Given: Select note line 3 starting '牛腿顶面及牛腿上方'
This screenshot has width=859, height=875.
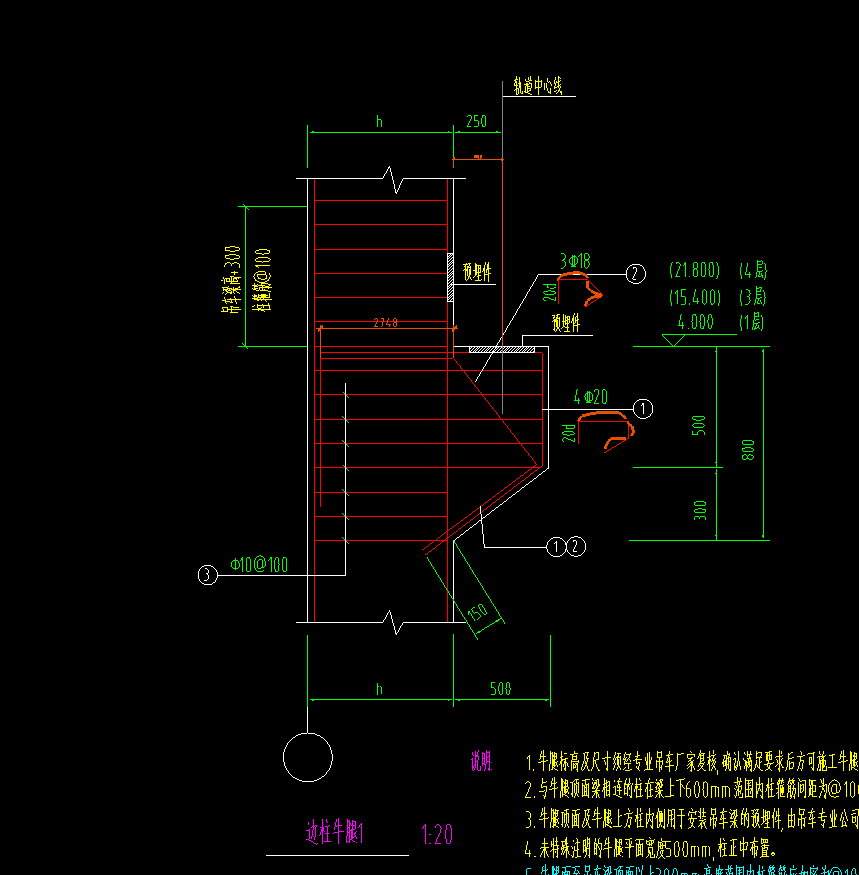Looking at the screenshot, I should (692, 819).
